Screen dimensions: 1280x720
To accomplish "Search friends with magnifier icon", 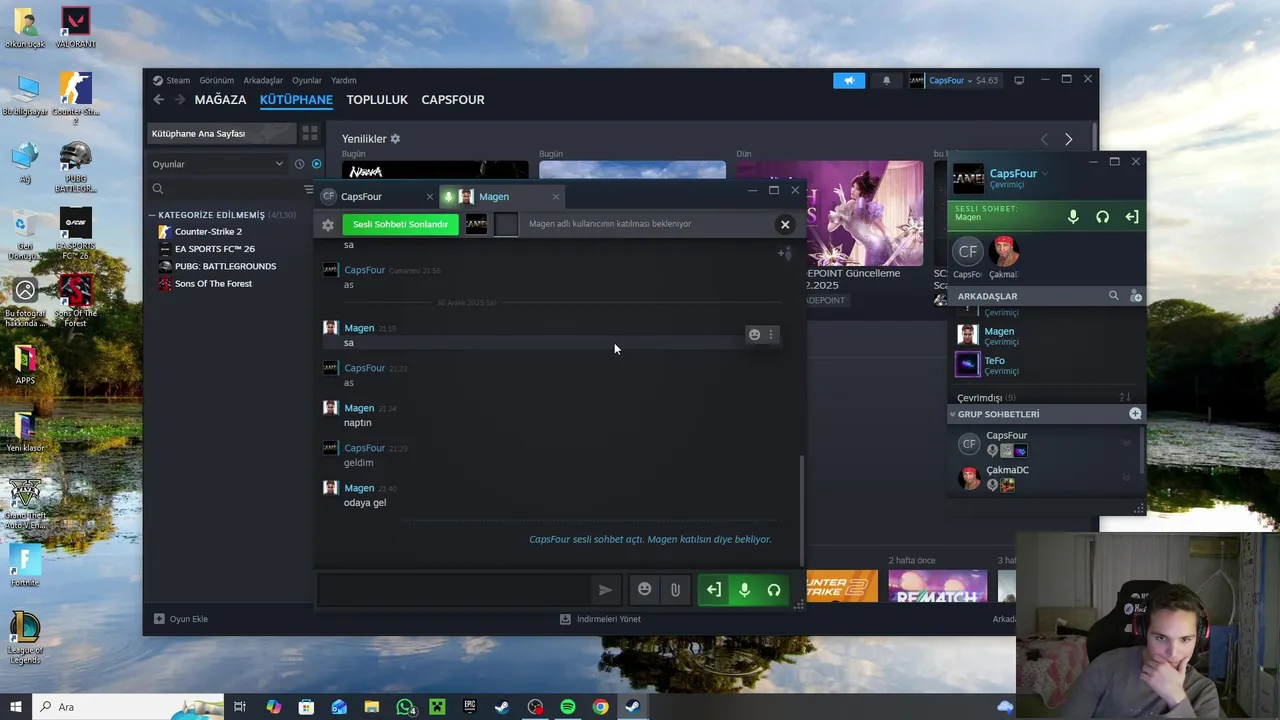I will click(x=1114, y=296).
